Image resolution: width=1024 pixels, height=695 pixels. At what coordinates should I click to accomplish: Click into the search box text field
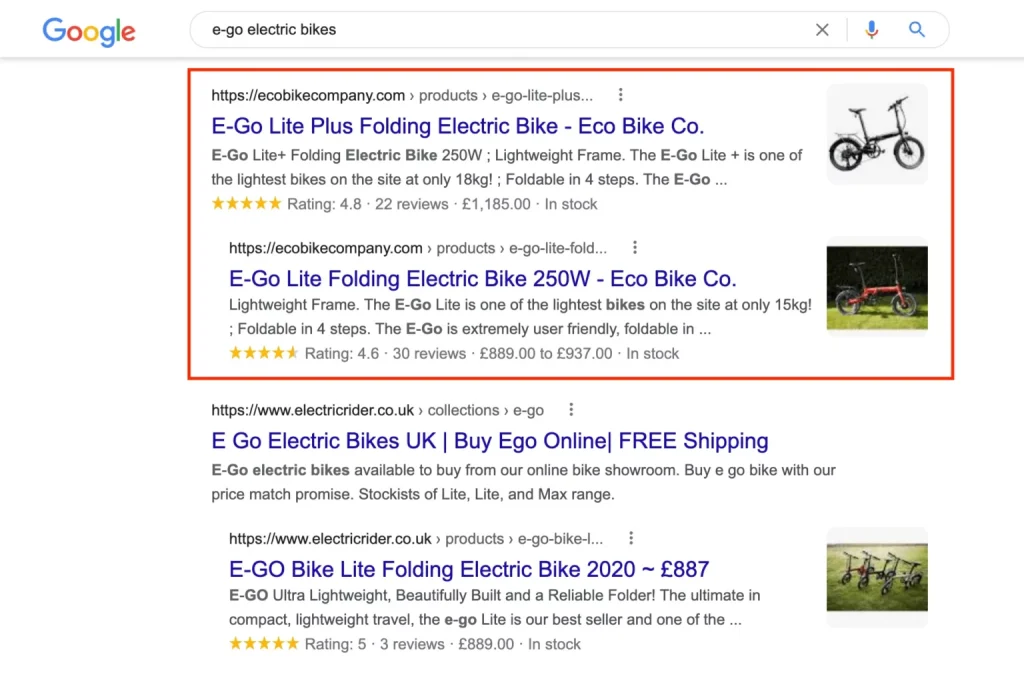503,29
